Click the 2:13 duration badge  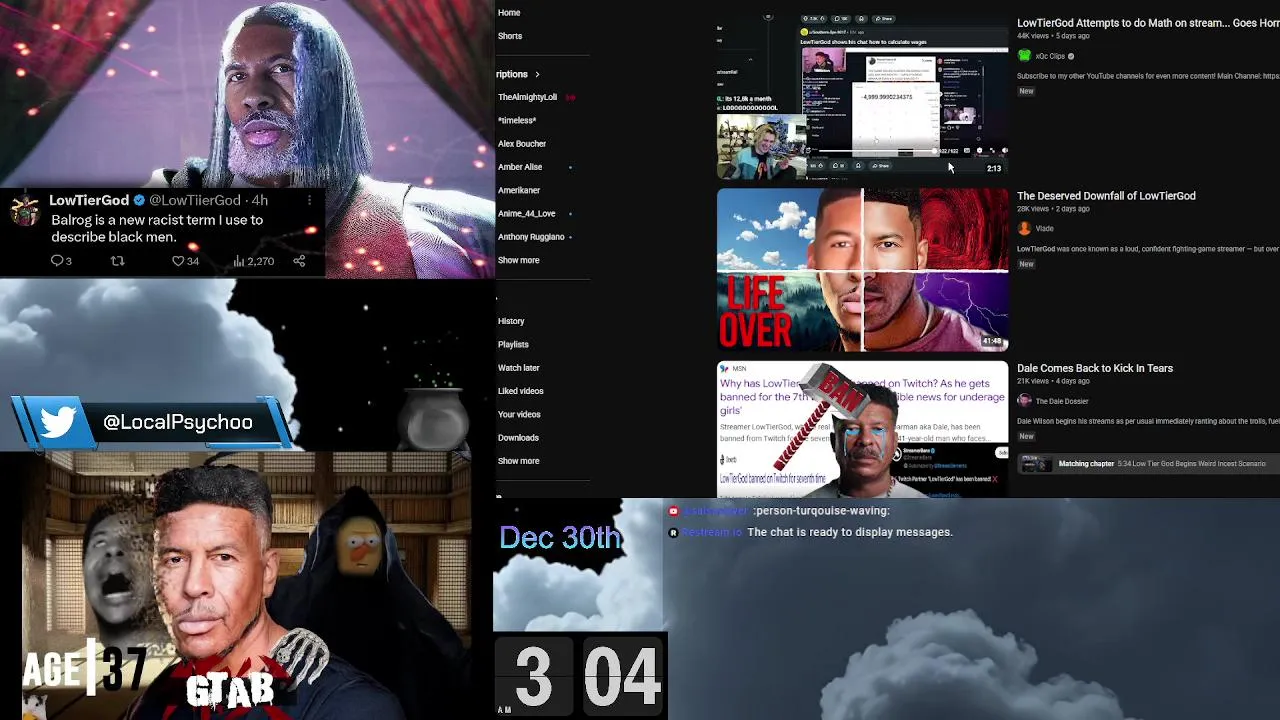pos(993,169)
